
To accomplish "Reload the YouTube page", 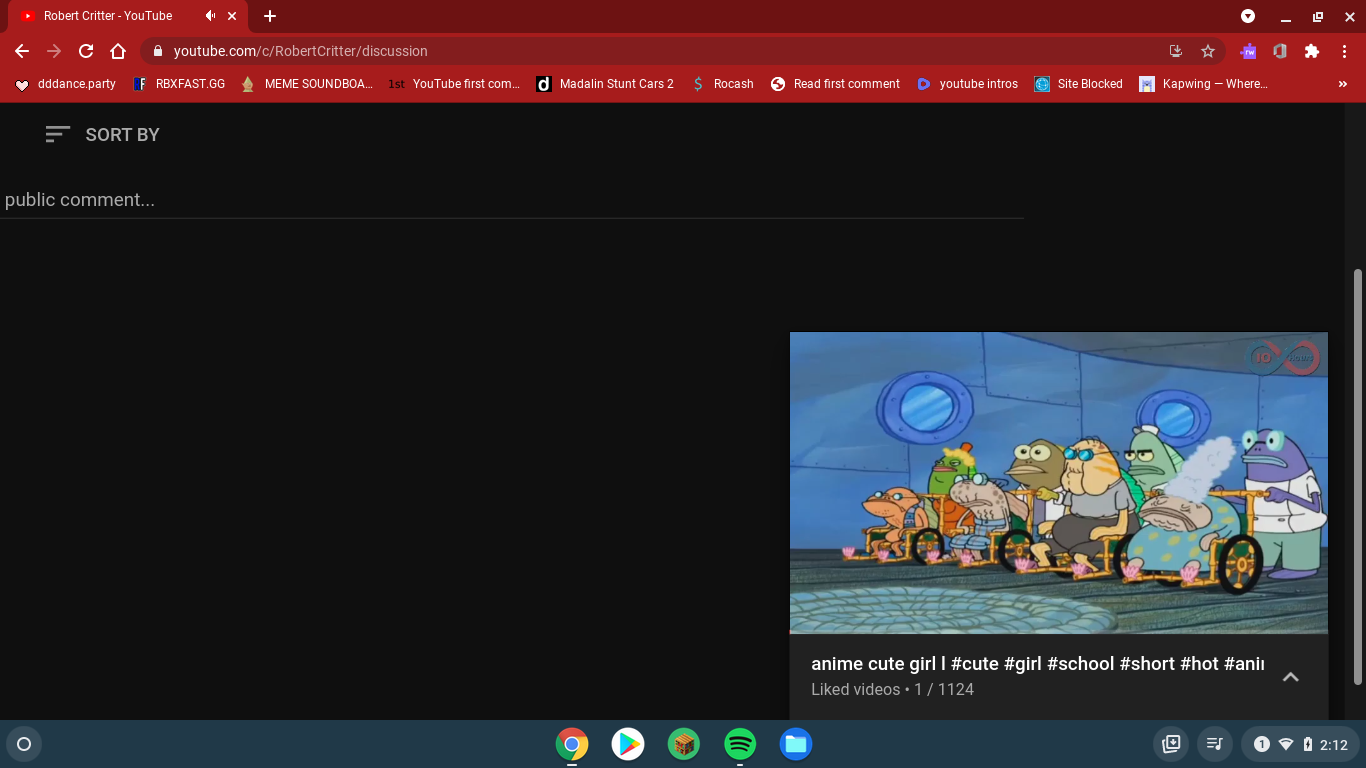I will point(86,51).
